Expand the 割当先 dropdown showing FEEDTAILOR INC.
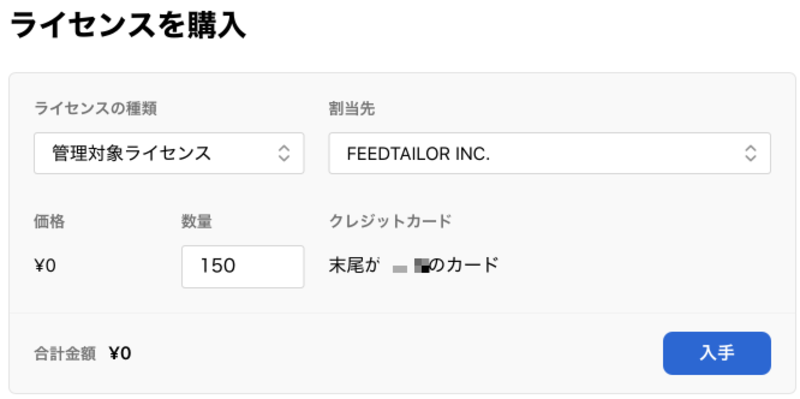 tap(549, 153)
